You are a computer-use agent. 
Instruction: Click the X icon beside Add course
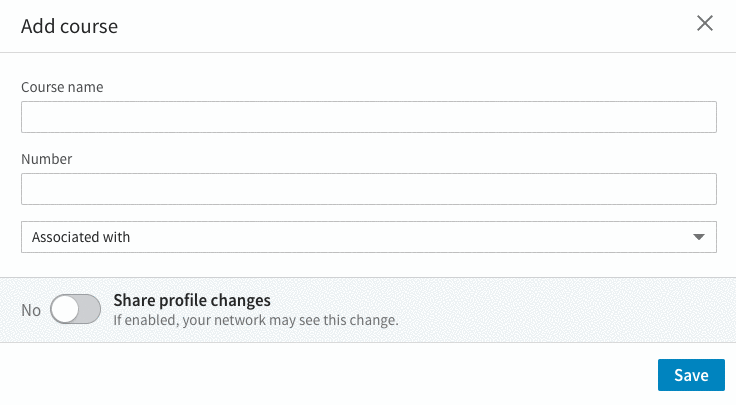705,24
